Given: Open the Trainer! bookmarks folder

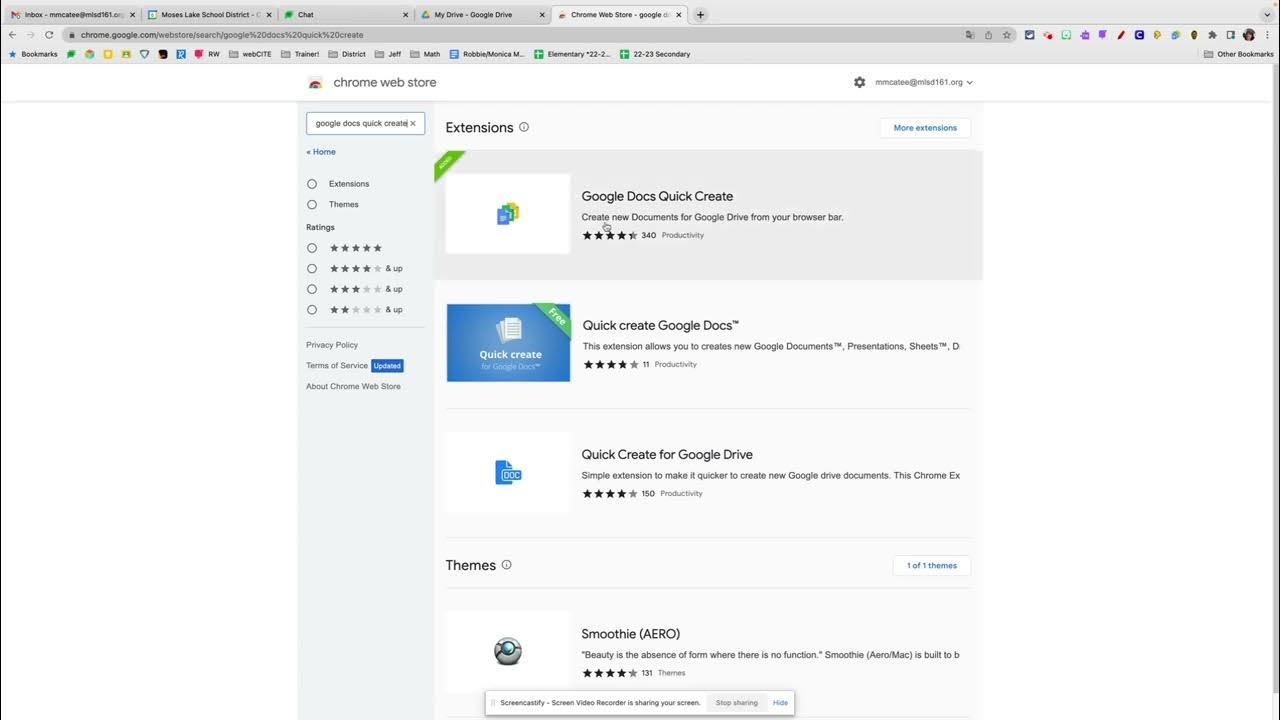Looking at the screenshot, I should point(300,54).
